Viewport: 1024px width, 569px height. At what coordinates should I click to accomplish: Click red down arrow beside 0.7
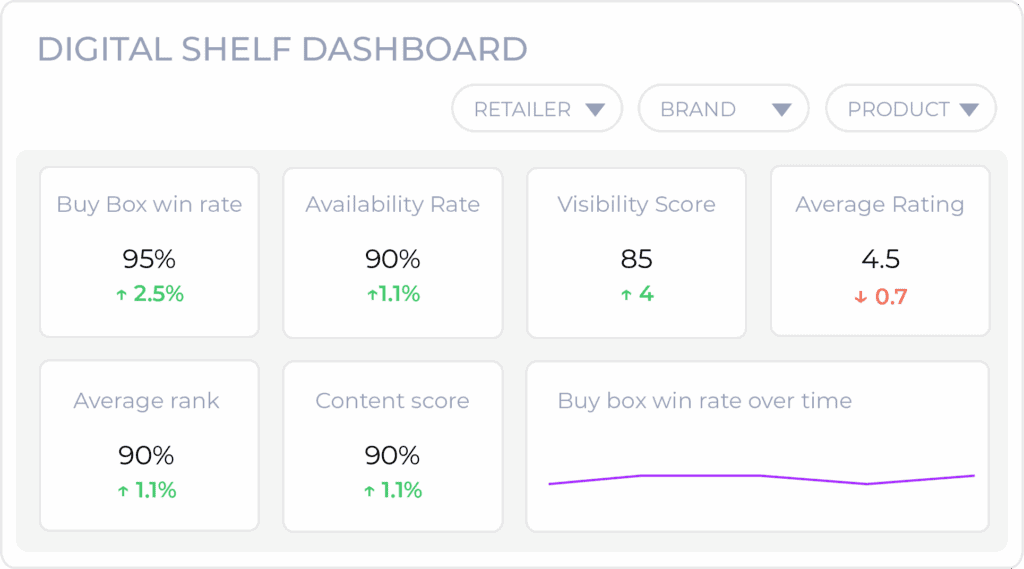point(861,297)
